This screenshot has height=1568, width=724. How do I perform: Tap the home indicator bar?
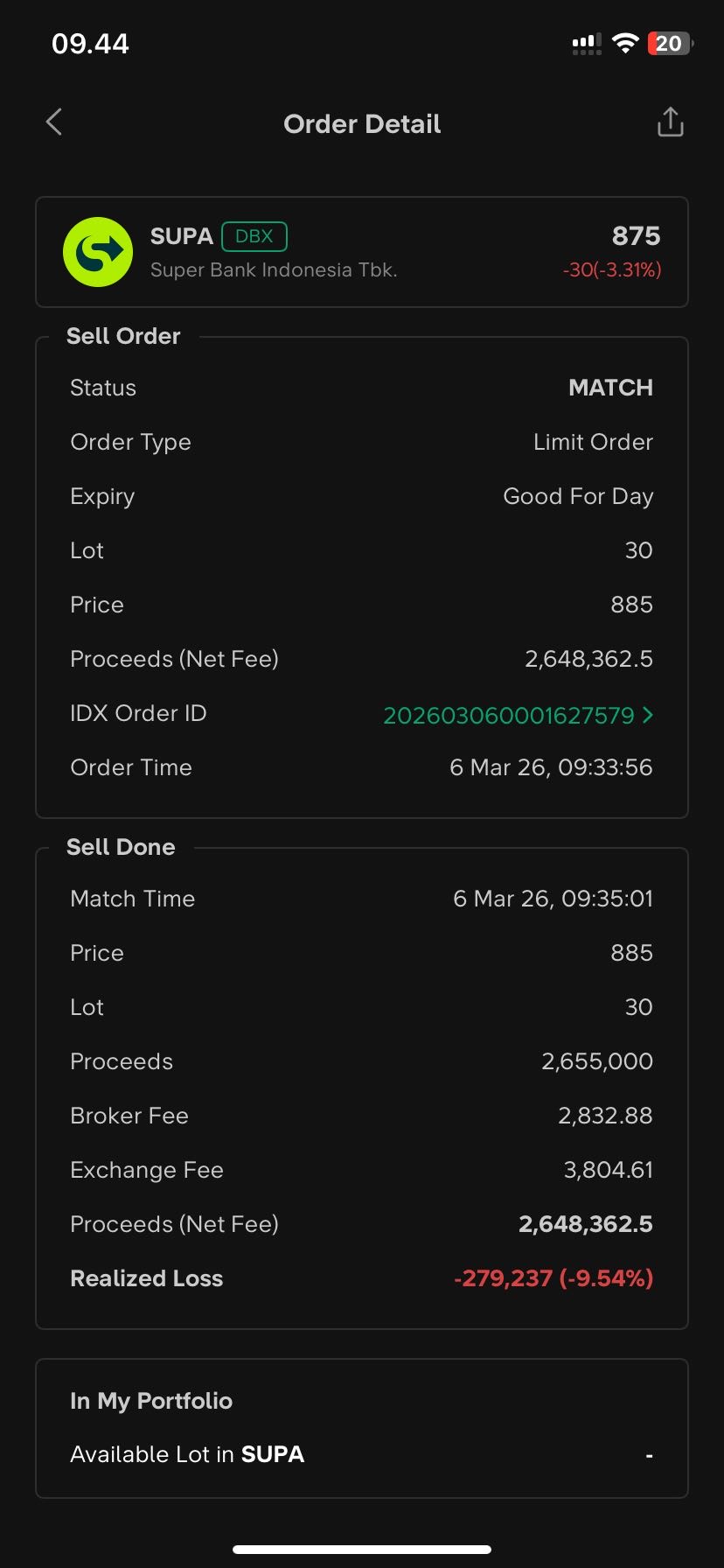click(x=362, y=1550)
